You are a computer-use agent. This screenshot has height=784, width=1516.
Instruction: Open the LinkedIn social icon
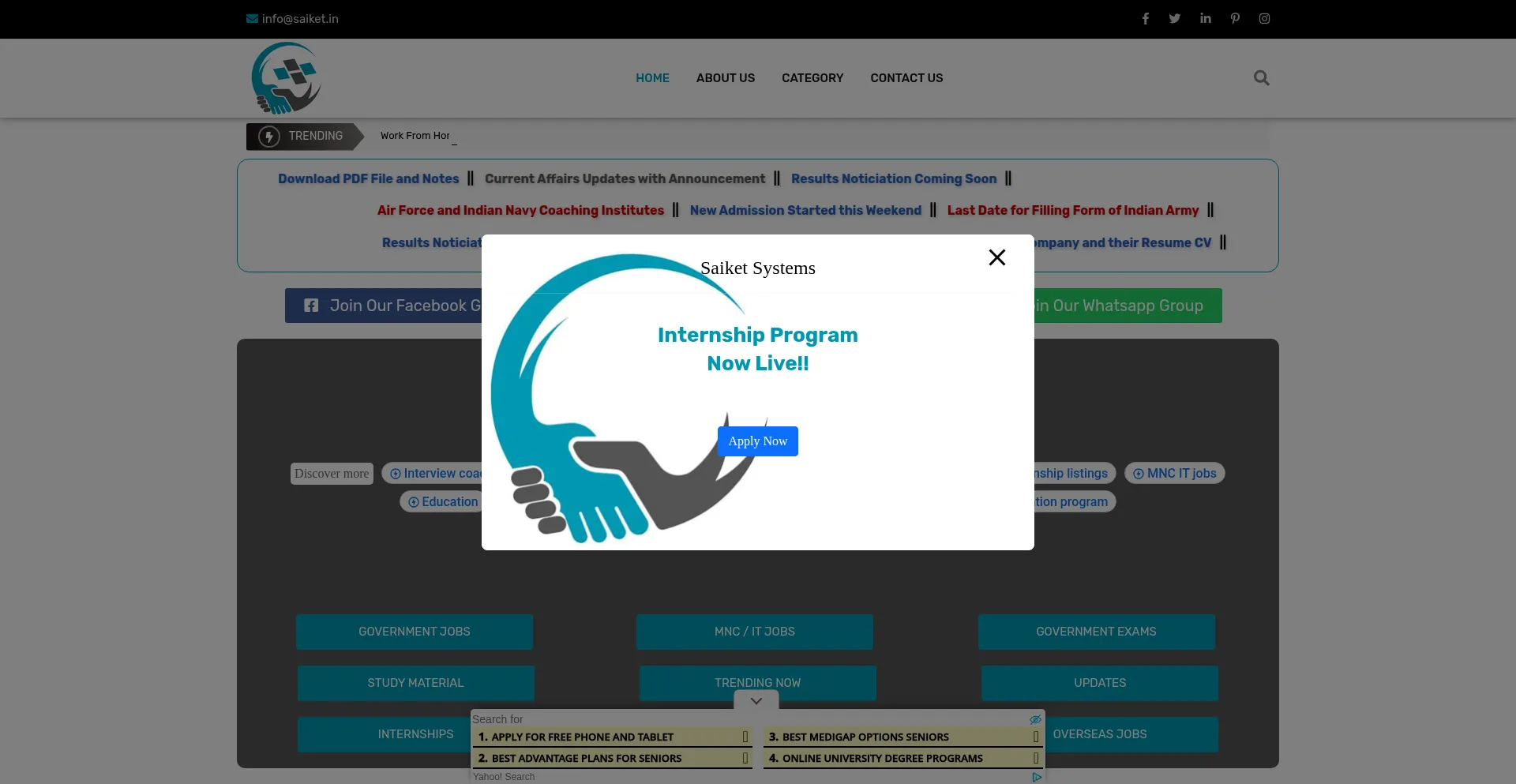point(1205,19)
